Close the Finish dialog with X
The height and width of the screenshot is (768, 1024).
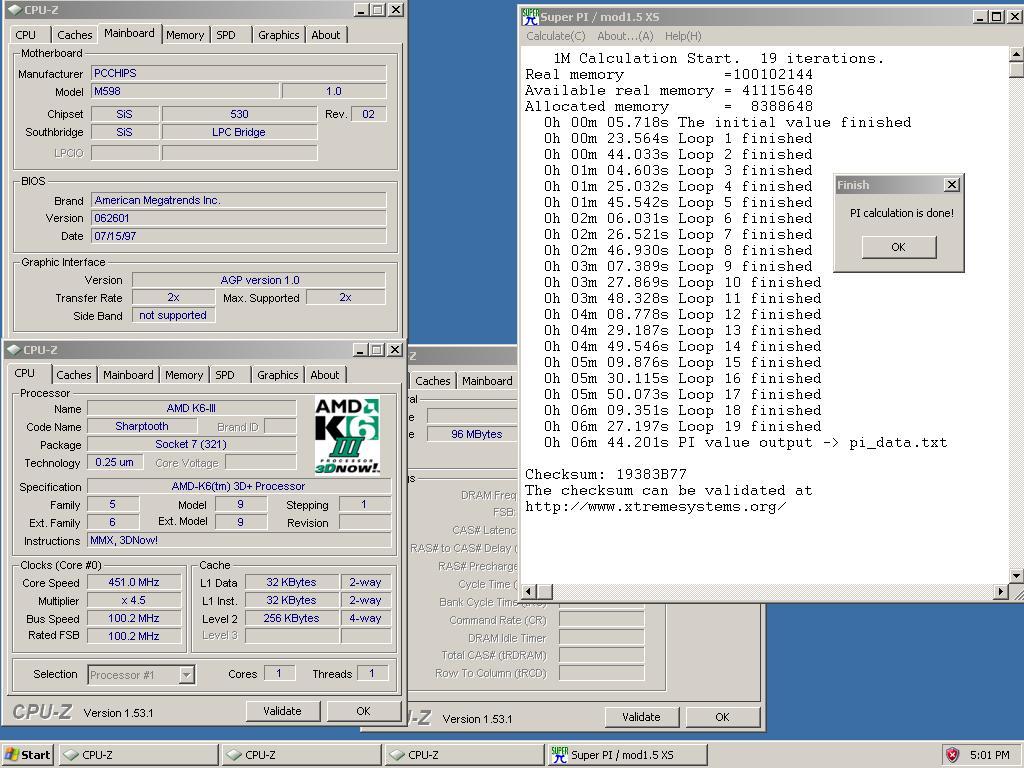tap(952, 185)
